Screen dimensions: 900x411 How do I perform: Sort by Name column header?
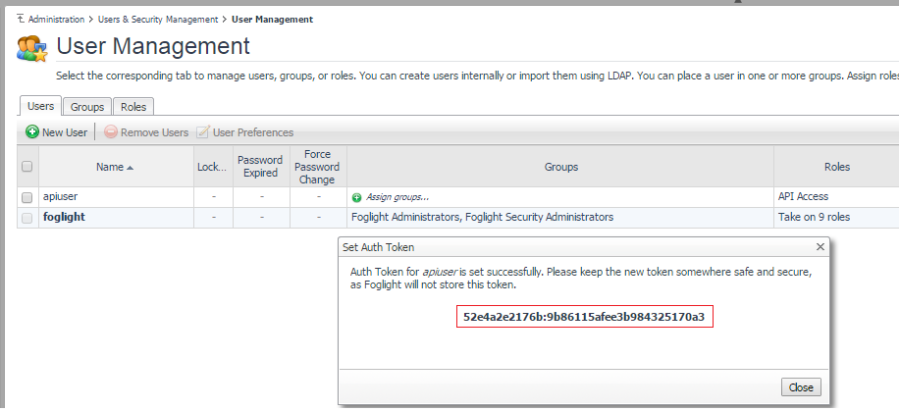[114, 167]
